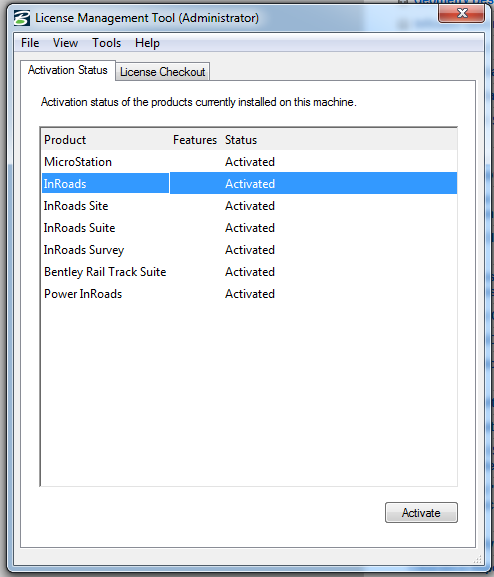Close the License Management Tool window
Image resolution: width=494 pixels, height=577 pixels.
[461, 14]
